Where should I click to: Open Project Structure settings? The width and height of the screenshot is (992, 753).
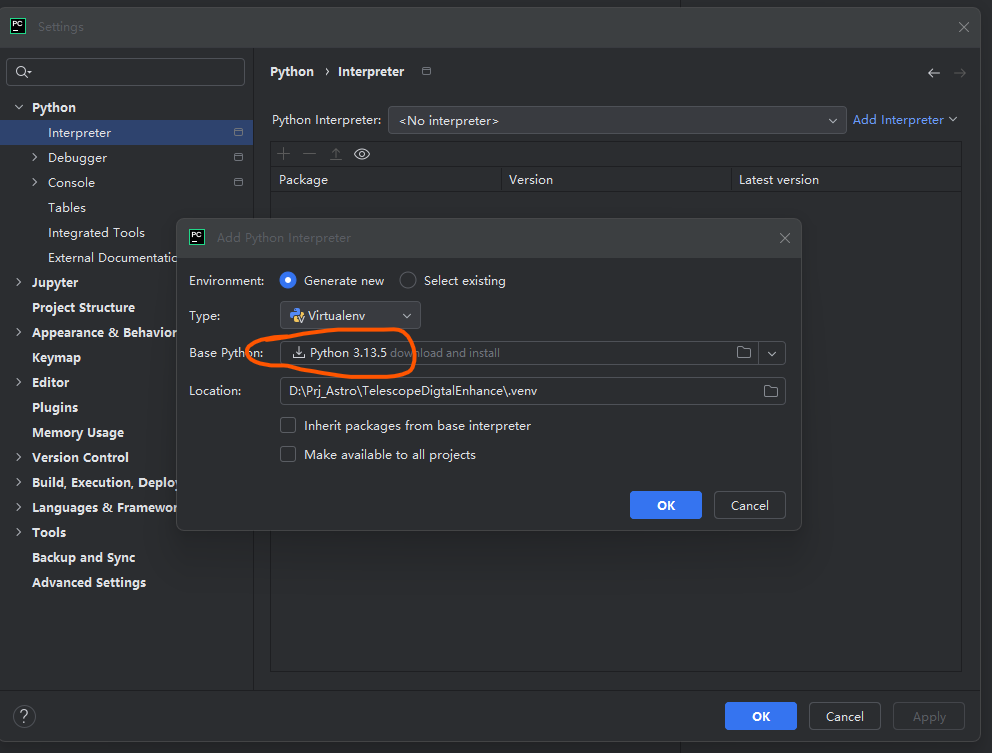[x=84, y=308]
